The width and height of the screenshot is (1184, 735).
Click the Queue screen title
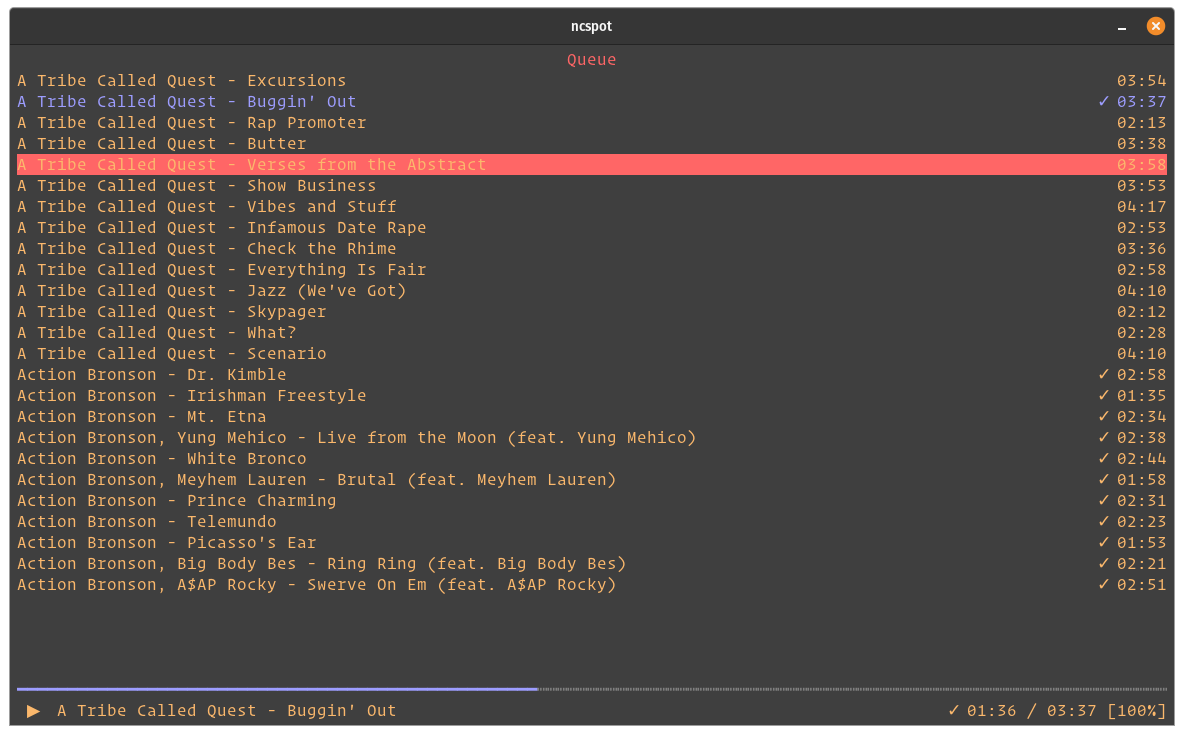click(x=591, y=60)
